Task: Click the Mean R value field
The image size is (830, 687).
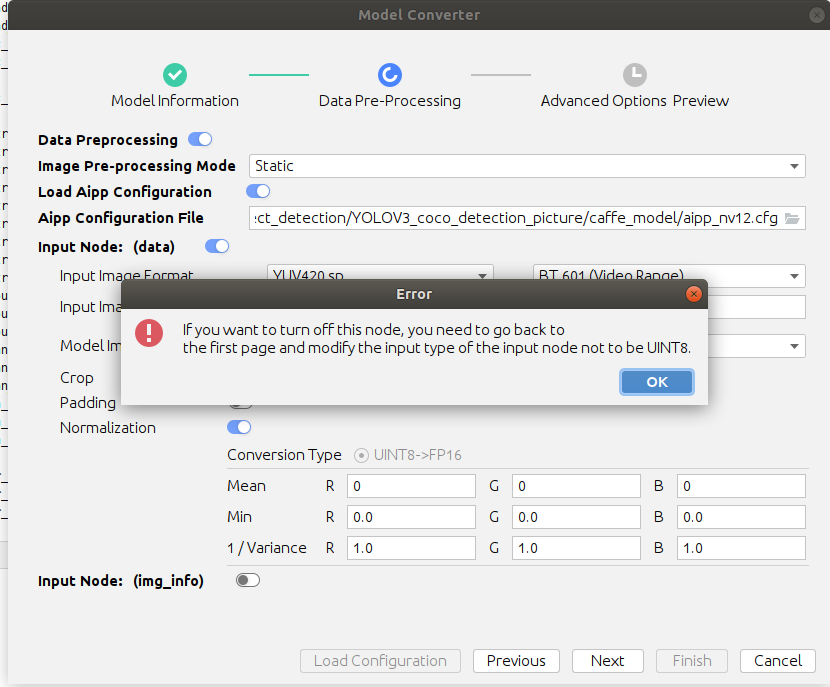Action: [x=411, y=486]
